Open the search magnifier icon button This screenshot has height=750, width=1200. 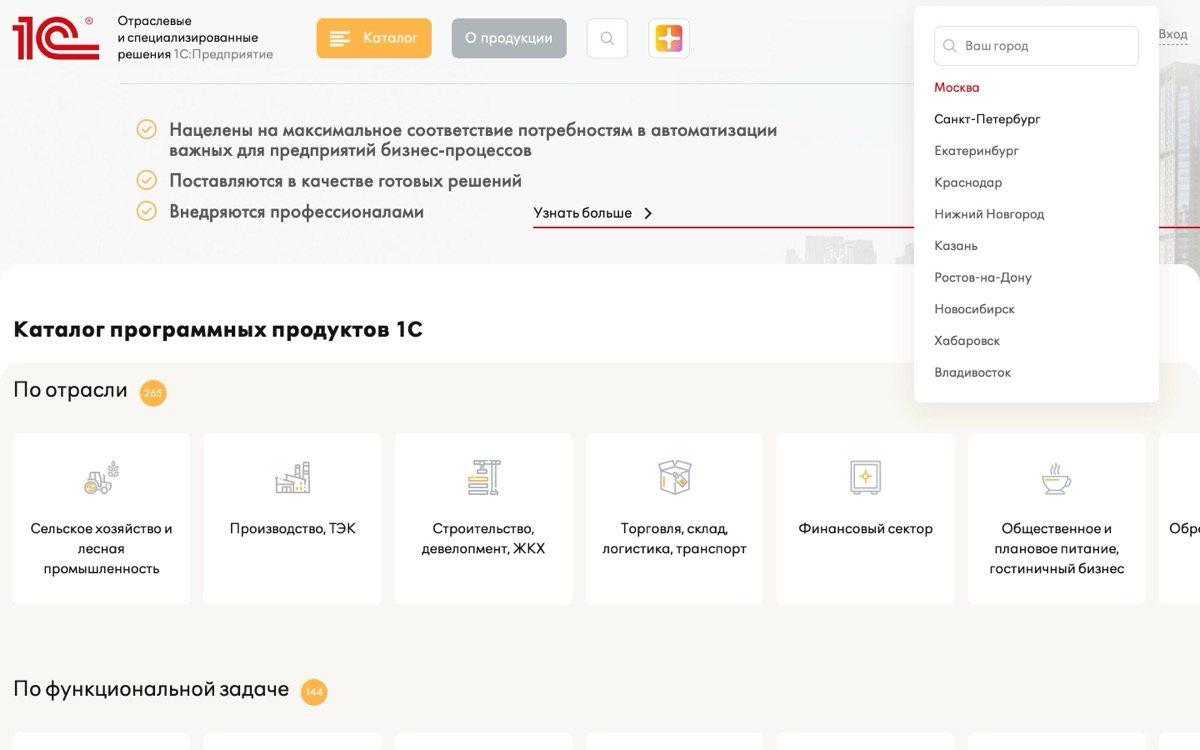[607, 39]
